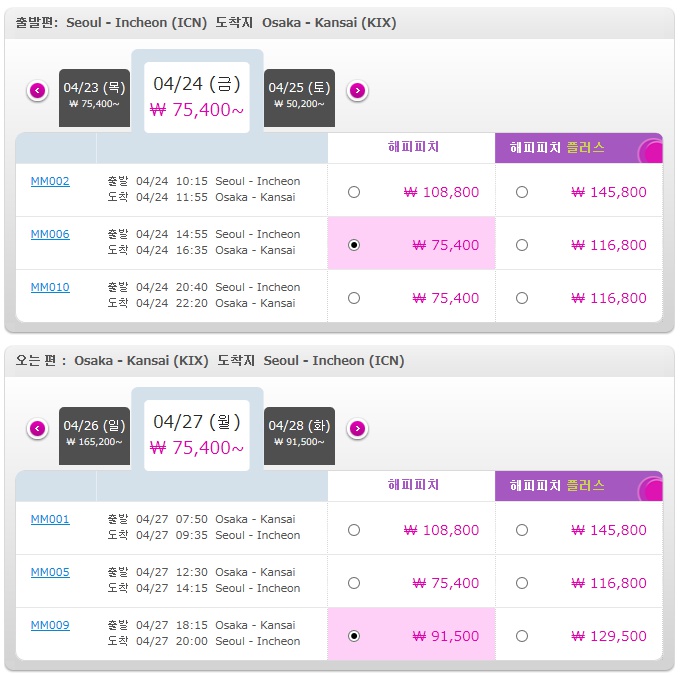The height and width of the screenshot is (675, 680).
Task: Select MM009 Happy Peach Plus ₩129,500 fare
Action: click(522, 636)
